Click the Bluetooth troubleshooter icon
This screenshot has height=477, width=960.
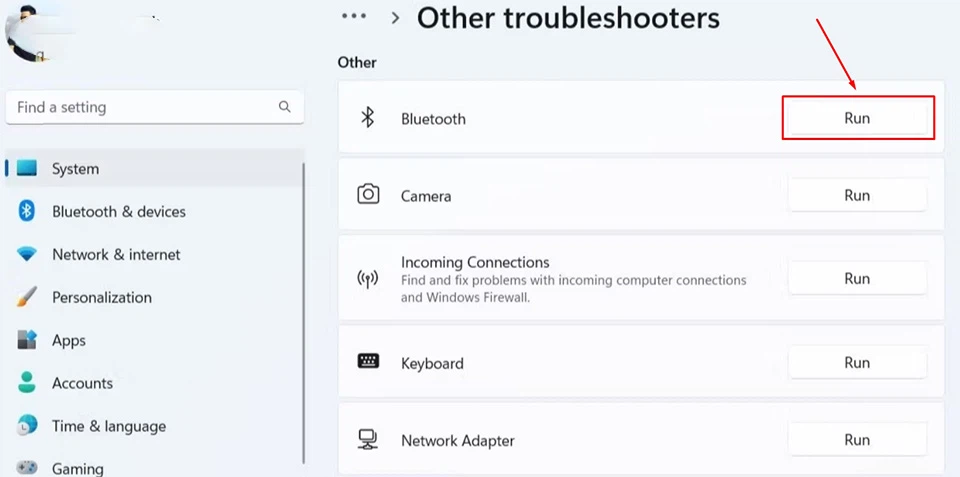[x=367, y=118]
